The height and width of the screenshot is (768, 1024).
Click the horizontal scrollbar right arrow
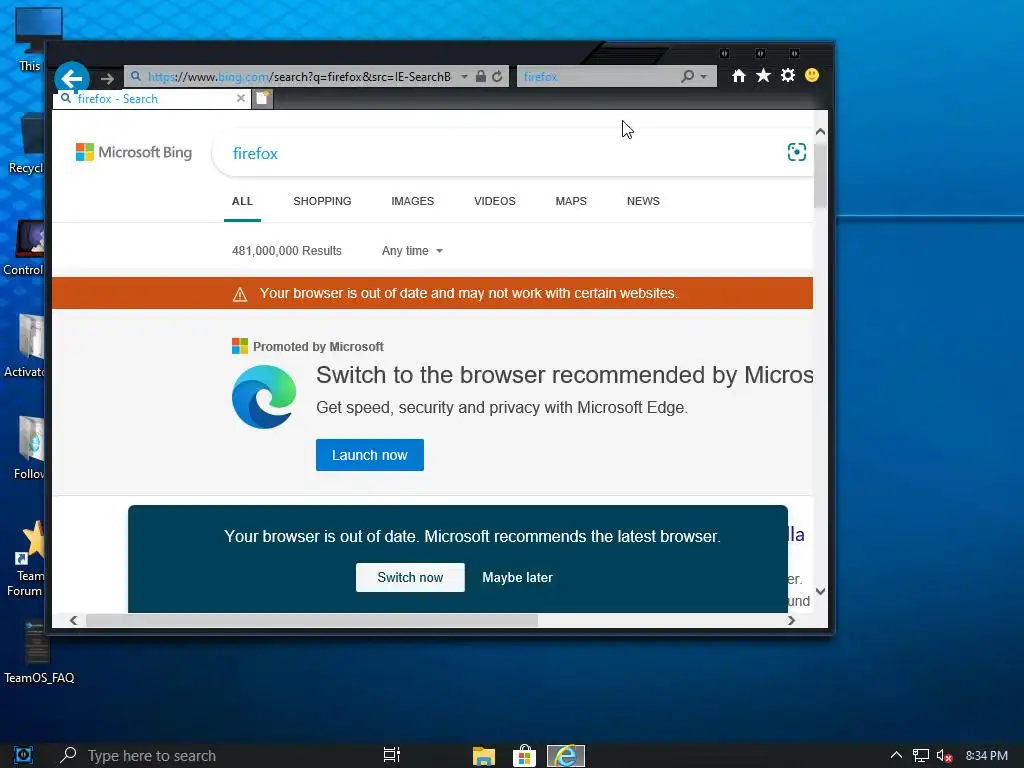click(792, 620)
